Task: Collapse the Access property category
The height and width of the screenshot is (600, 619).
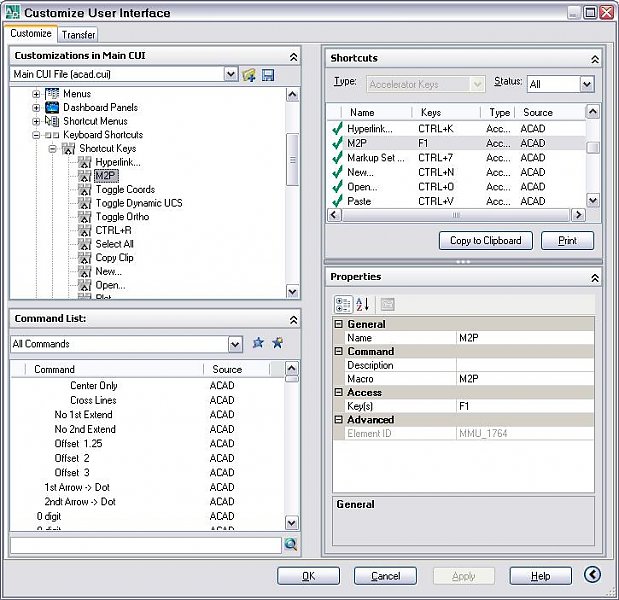Action: tap(338, 392)
